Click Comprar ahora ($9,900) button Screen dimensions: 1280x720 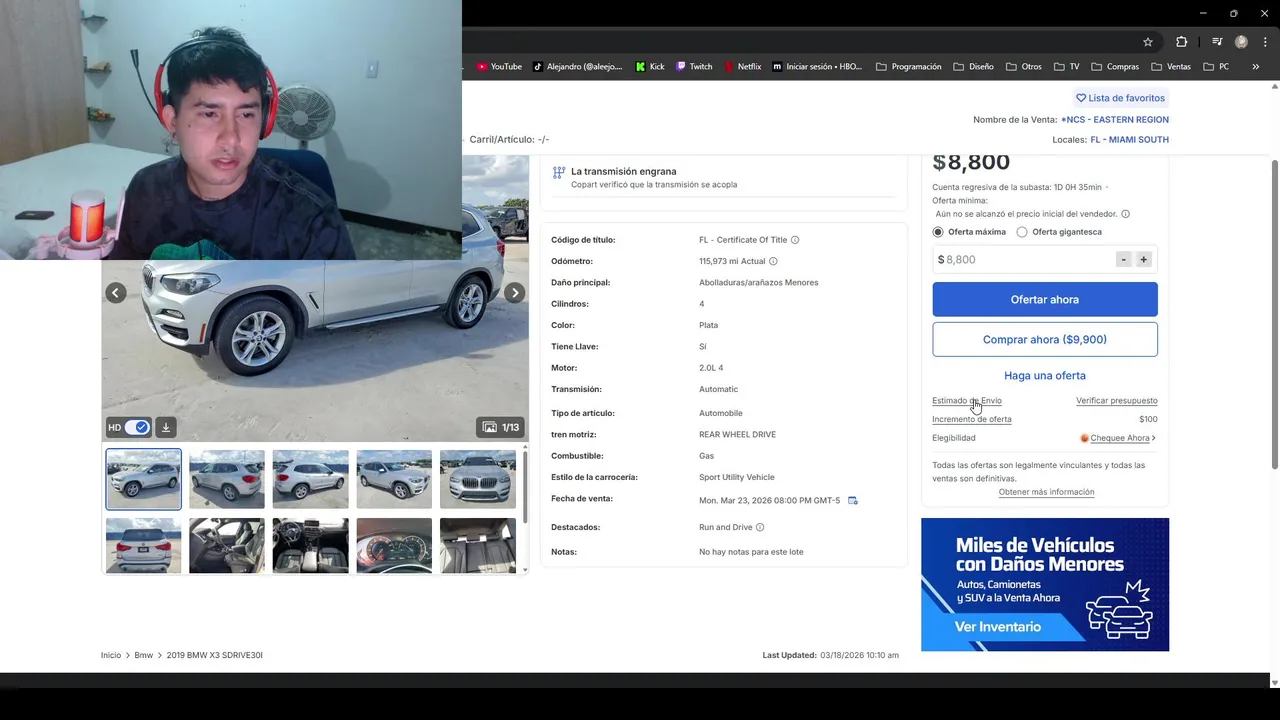pos(1045,339)
